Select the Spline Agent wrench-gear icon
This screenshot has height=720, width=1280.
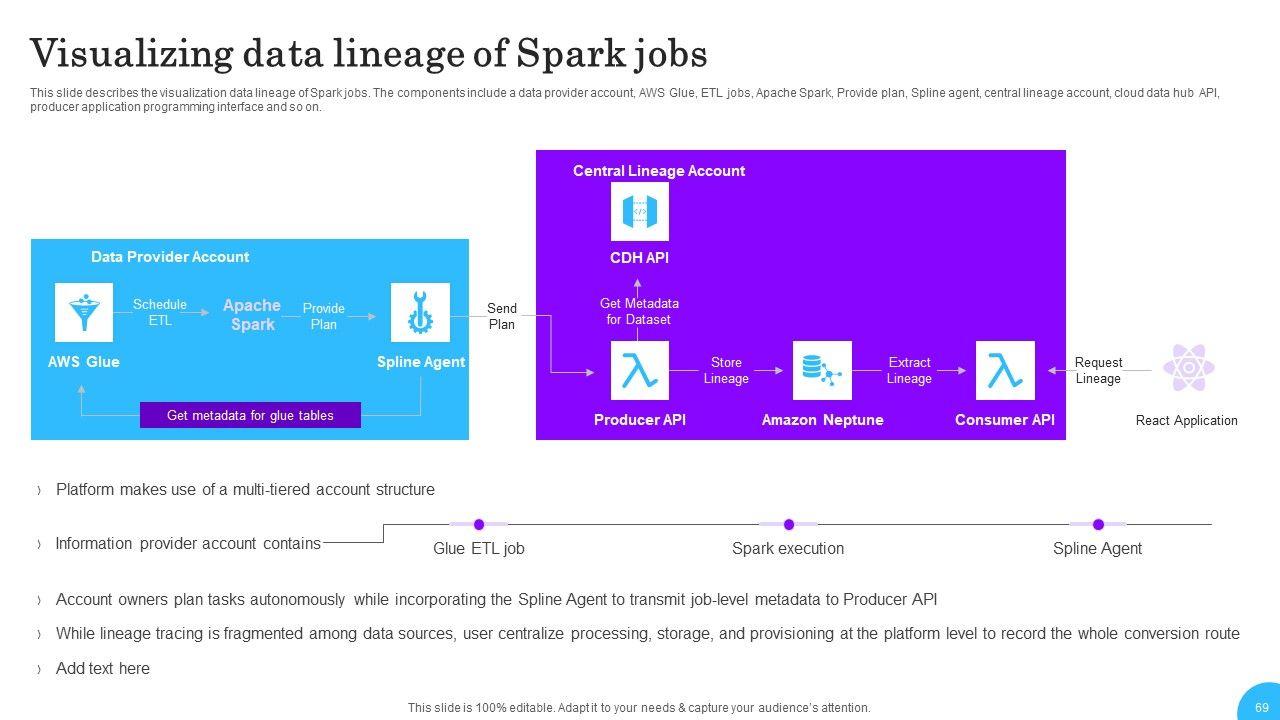(420, 312)
